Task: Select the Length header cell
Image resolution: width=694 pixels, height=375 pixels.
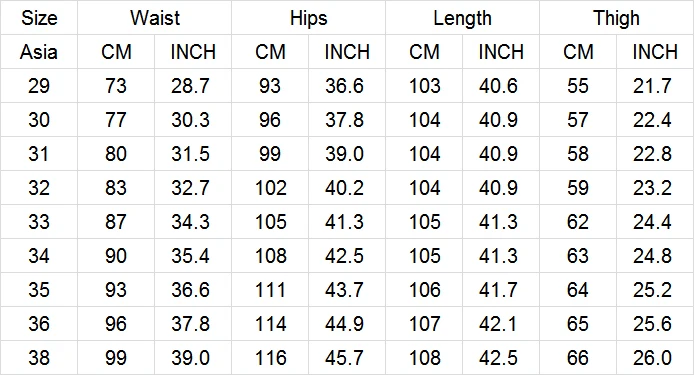Action: [x=463, y=19]
